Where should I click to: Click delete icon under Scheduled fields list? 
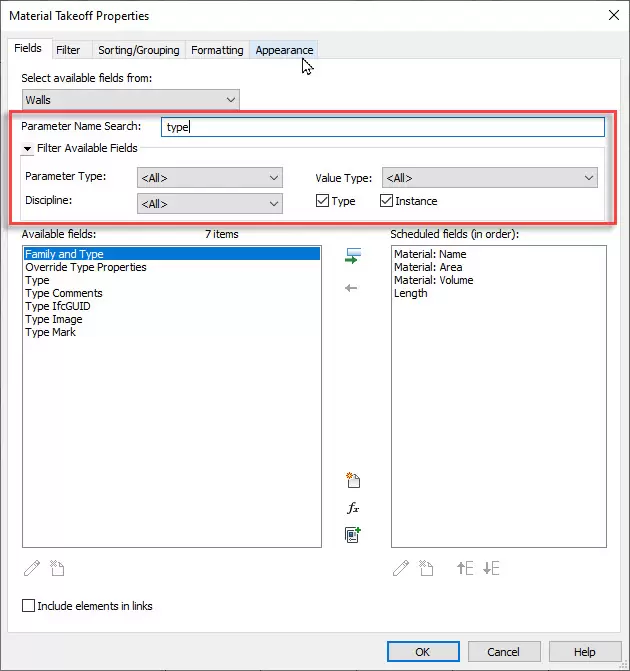(426, 568)
